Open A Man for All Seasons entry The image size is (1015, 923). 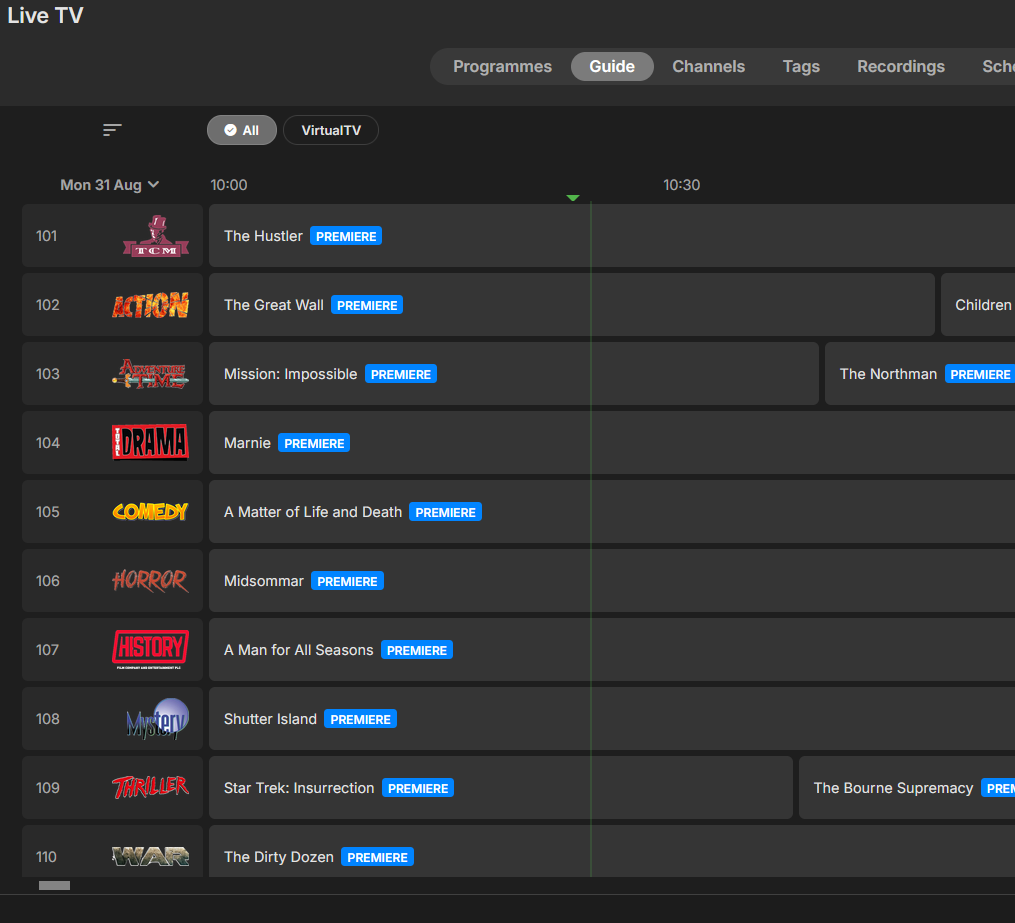(x=612, y=650)
